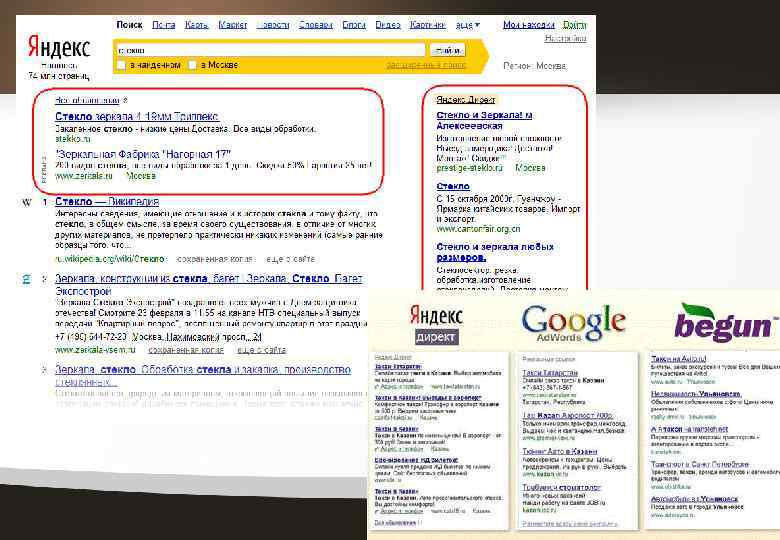
Task: Click 'ещё с сайта' under the Wikipedia result
Action: click(x=290, y=259)
